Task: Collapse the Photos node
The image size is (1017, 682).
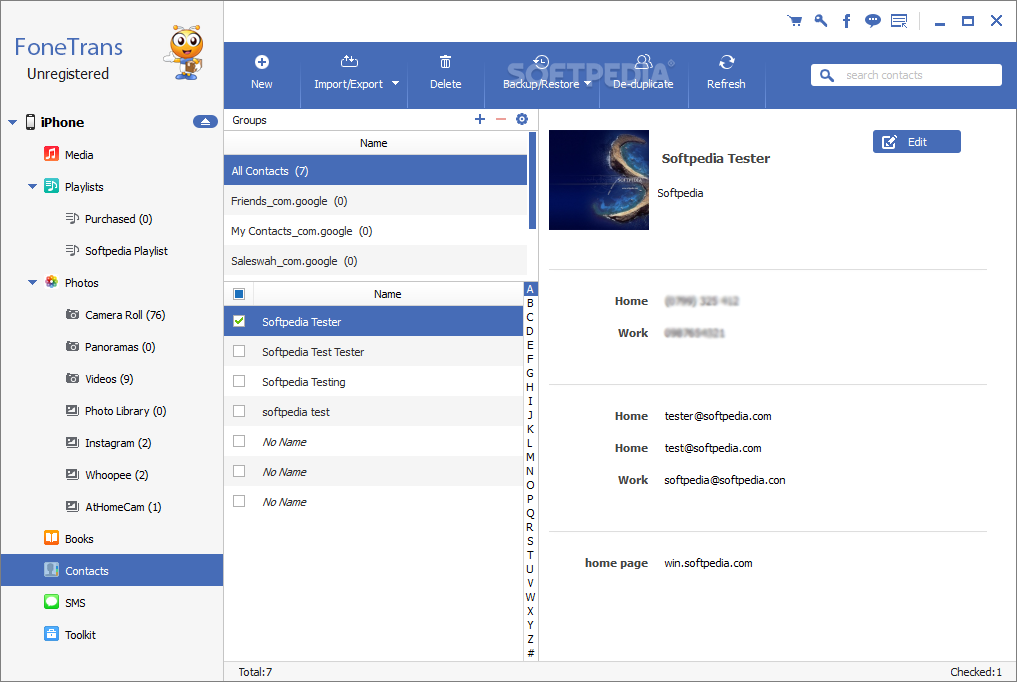Action: [x=32, y=283]
